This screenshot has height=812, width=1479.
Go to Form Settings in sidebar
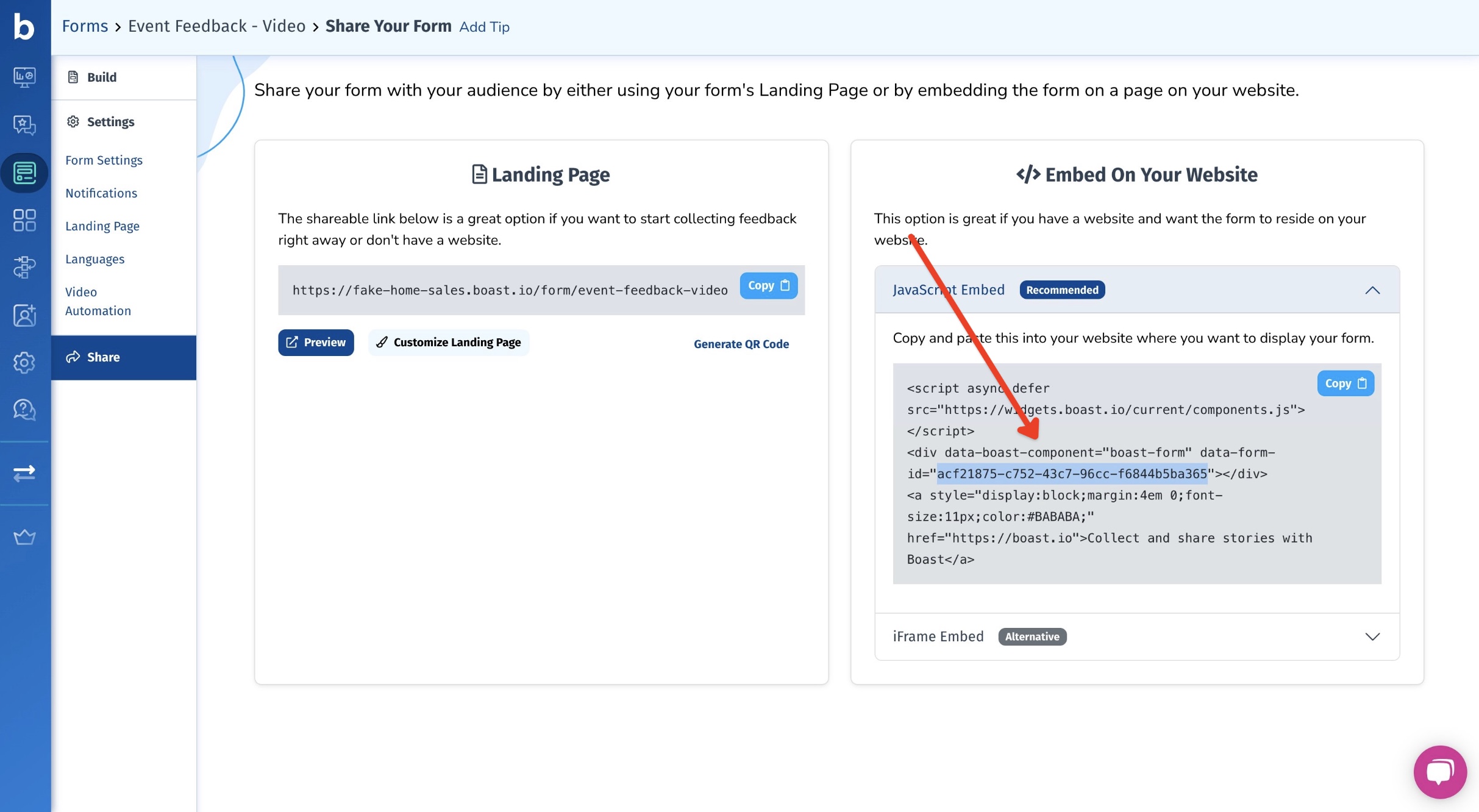tap(104, 160)
